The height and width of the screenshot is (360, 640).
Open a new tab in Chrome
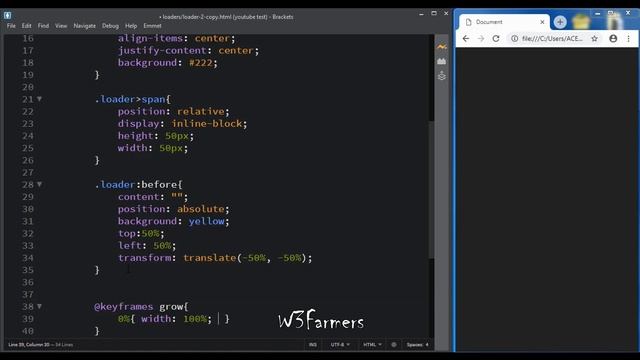click(560, 22)
